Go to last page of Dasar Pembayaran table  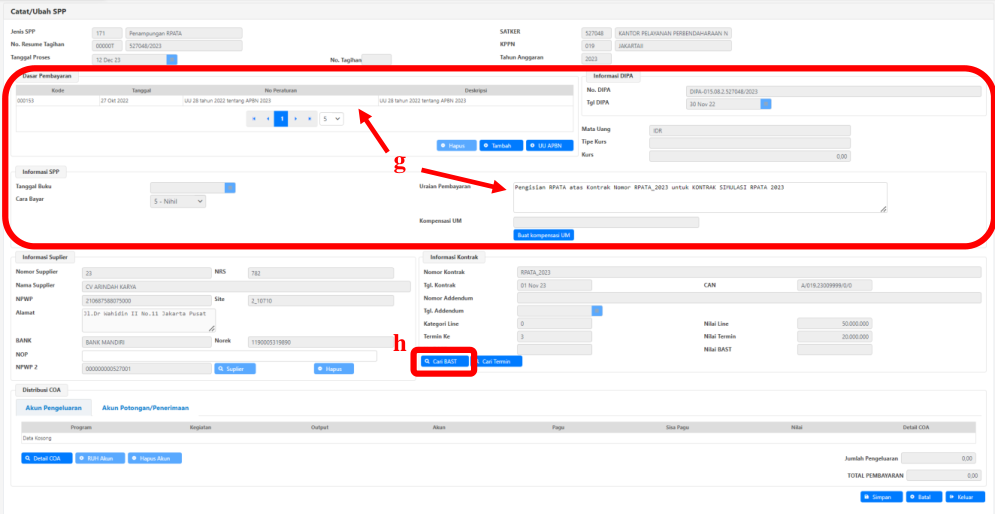tap(310, 119)
